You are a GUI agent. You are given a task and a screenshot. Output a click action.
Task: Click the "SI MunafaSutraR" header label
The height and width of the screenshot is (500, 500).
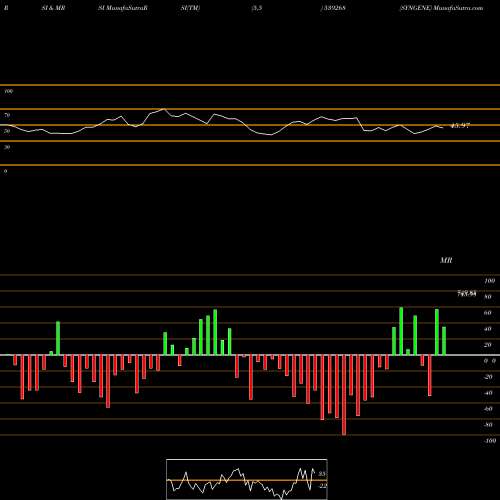[123, 8]
